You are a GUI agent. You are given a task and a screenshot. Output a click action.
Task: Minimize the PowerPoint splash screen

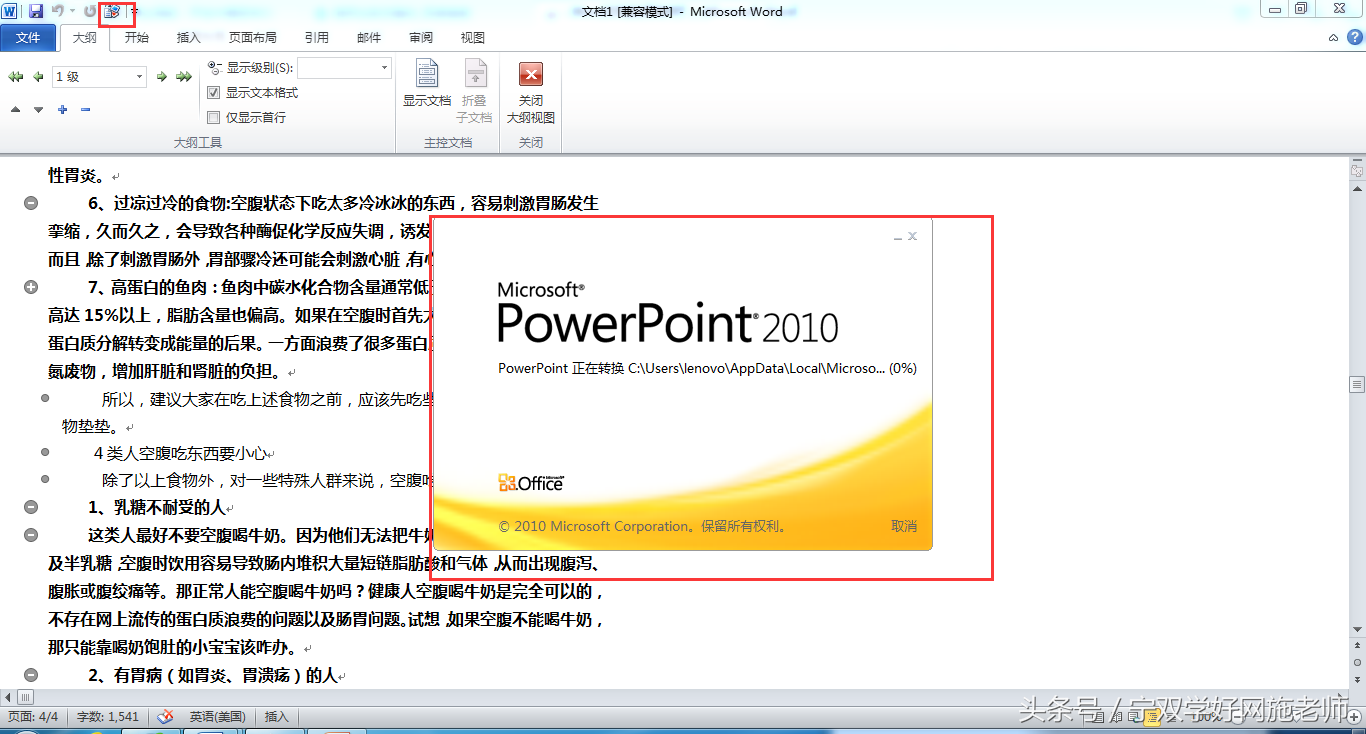tap(898, 237)
